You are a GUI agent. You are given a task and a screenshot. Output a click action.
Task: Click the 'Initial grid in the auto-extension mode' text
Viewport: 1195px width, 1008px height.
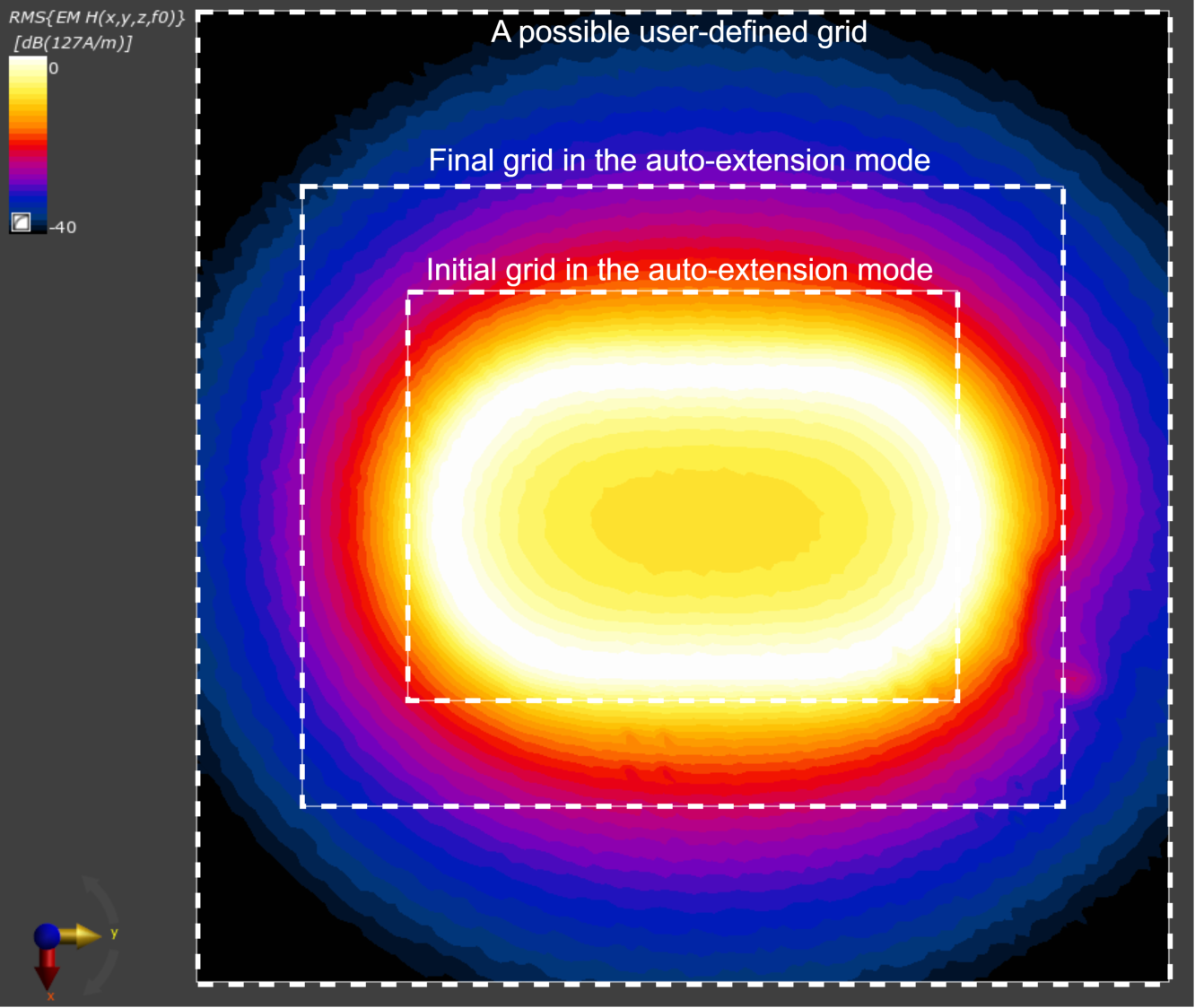click(x=681, y=270)
